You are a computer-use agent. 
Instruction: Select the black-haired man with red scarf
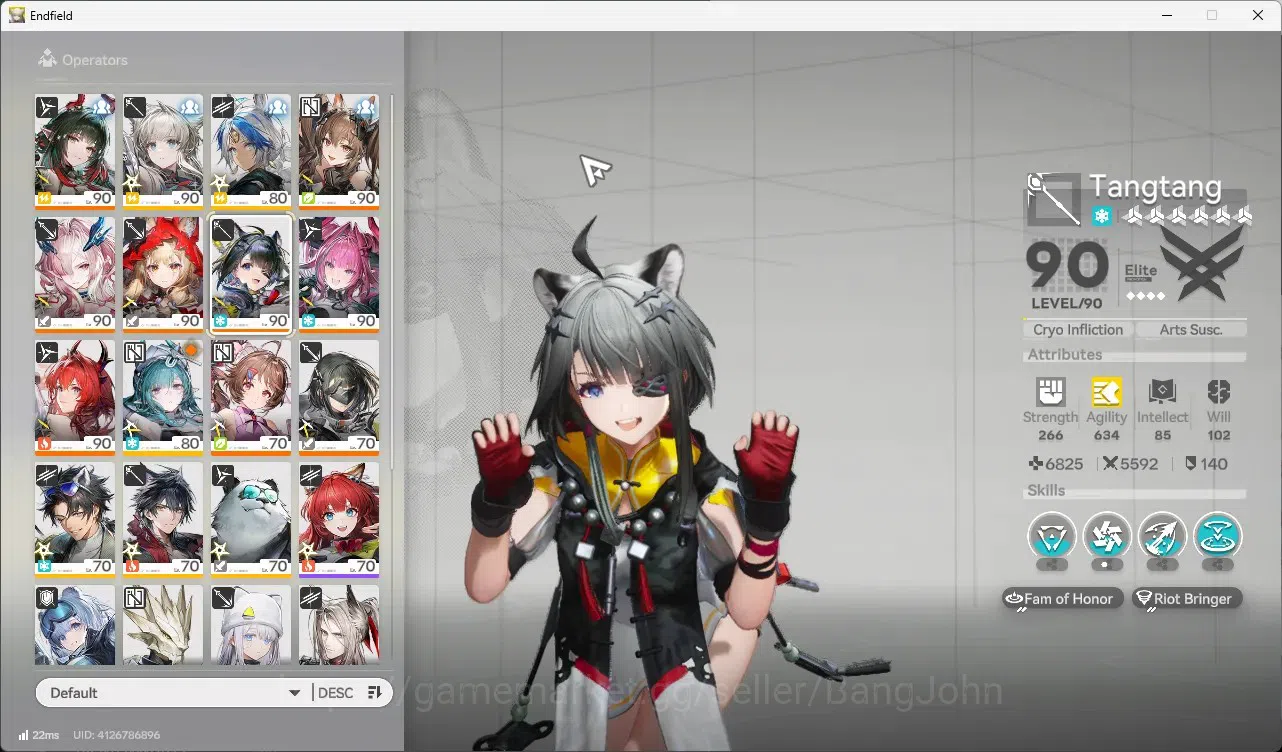(x=163, y=520)
